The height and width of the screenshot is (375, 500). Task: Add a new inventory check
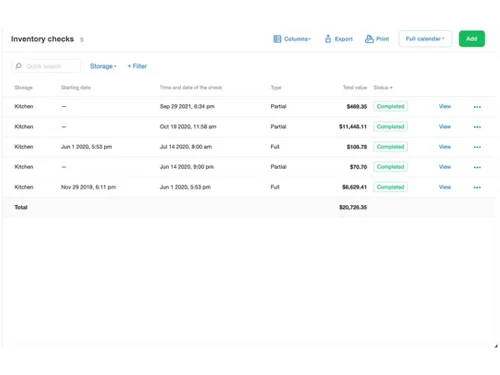click(x=472, y=39)
